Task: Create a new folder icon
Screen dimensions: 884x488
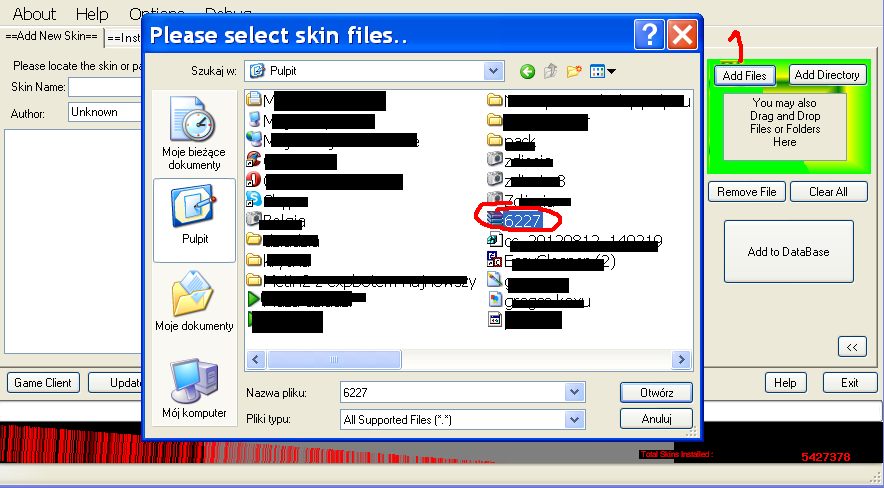Action: [574, 72]
